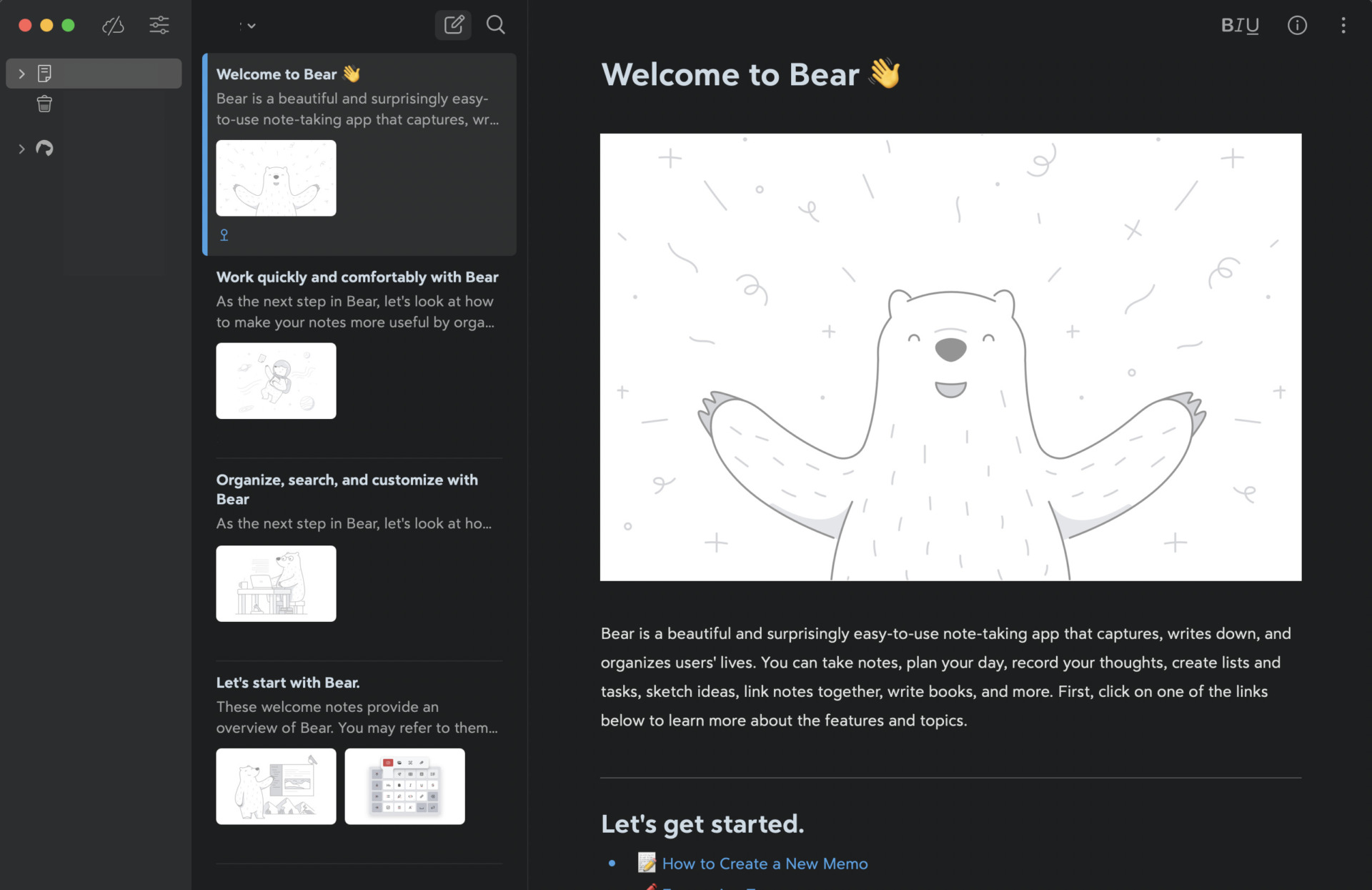Toggle italic formatting
The width and height of the screenshot is (1372, 890).
1241,26
